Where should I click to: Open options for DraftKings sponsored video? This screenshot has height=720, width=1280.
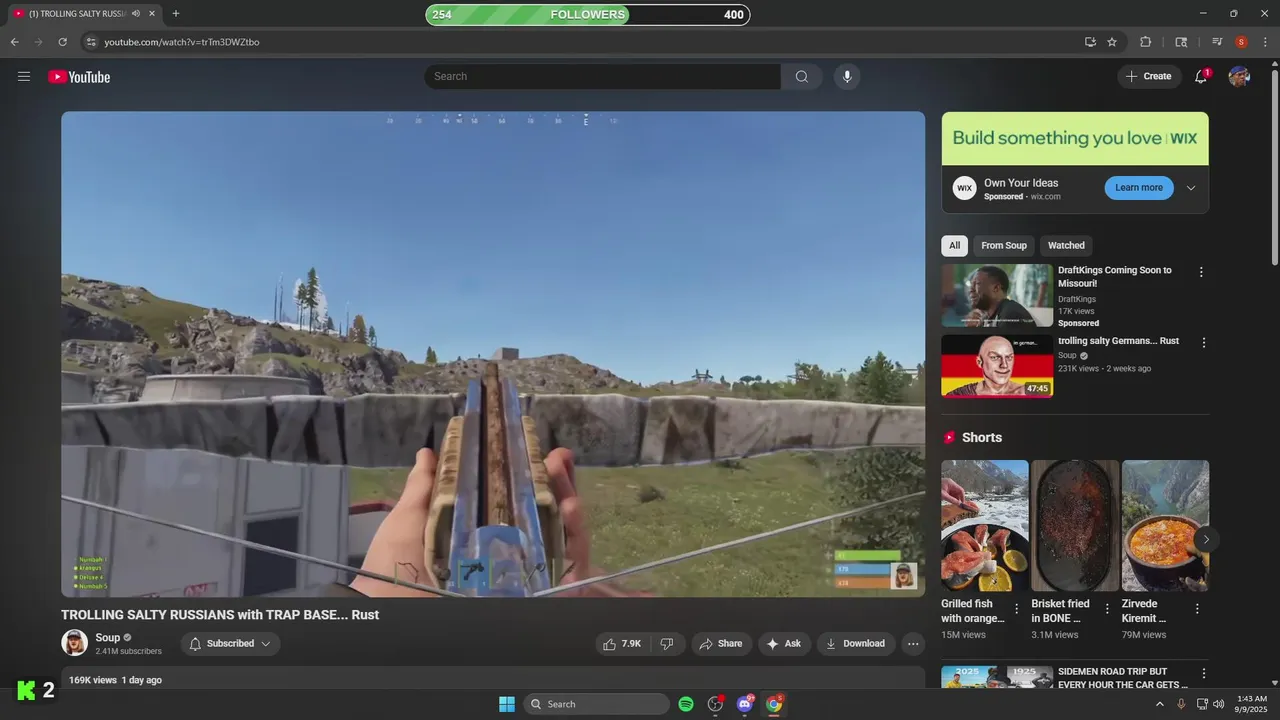click(x=1201, y=272)
